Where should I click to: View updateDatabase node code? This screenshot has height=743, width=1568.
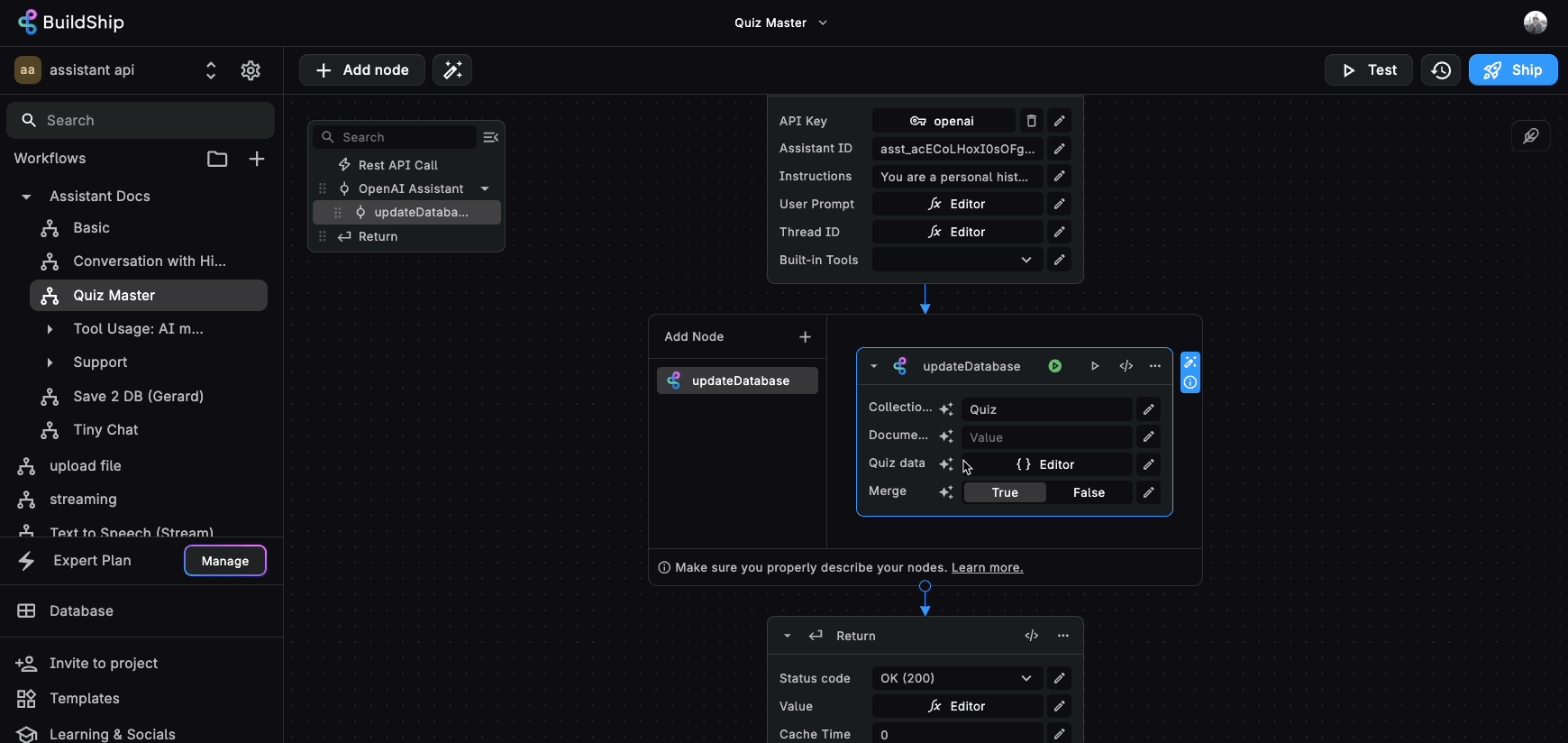point(1126,366)
